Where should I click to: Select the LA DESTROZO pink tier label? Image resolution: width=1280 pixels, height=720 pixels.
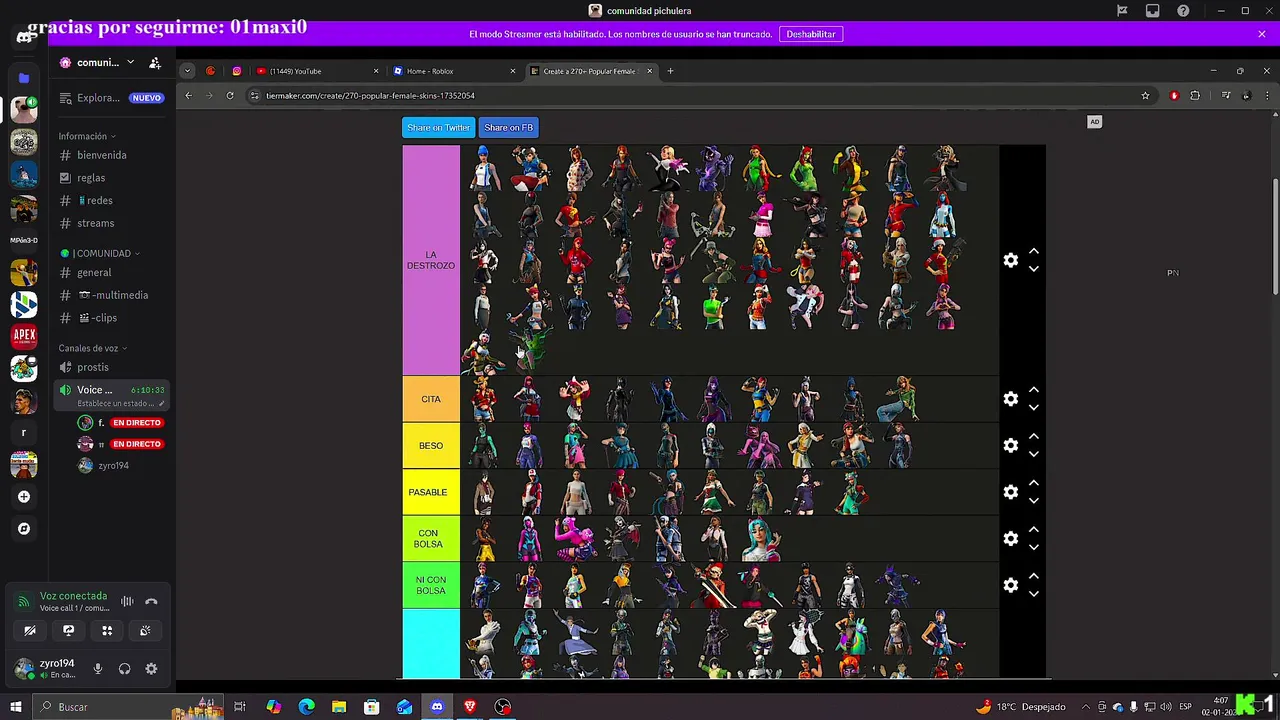point(431,260)
